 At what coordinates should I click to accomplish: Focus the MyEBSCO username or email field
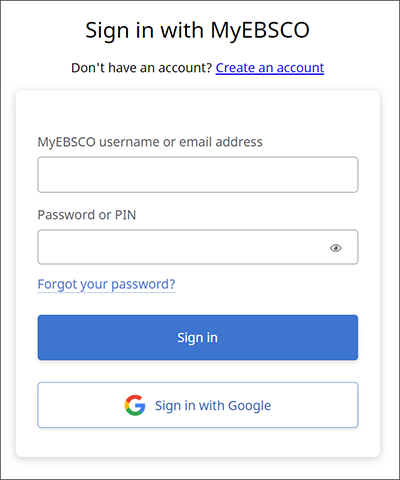click(x=198, y=175)
